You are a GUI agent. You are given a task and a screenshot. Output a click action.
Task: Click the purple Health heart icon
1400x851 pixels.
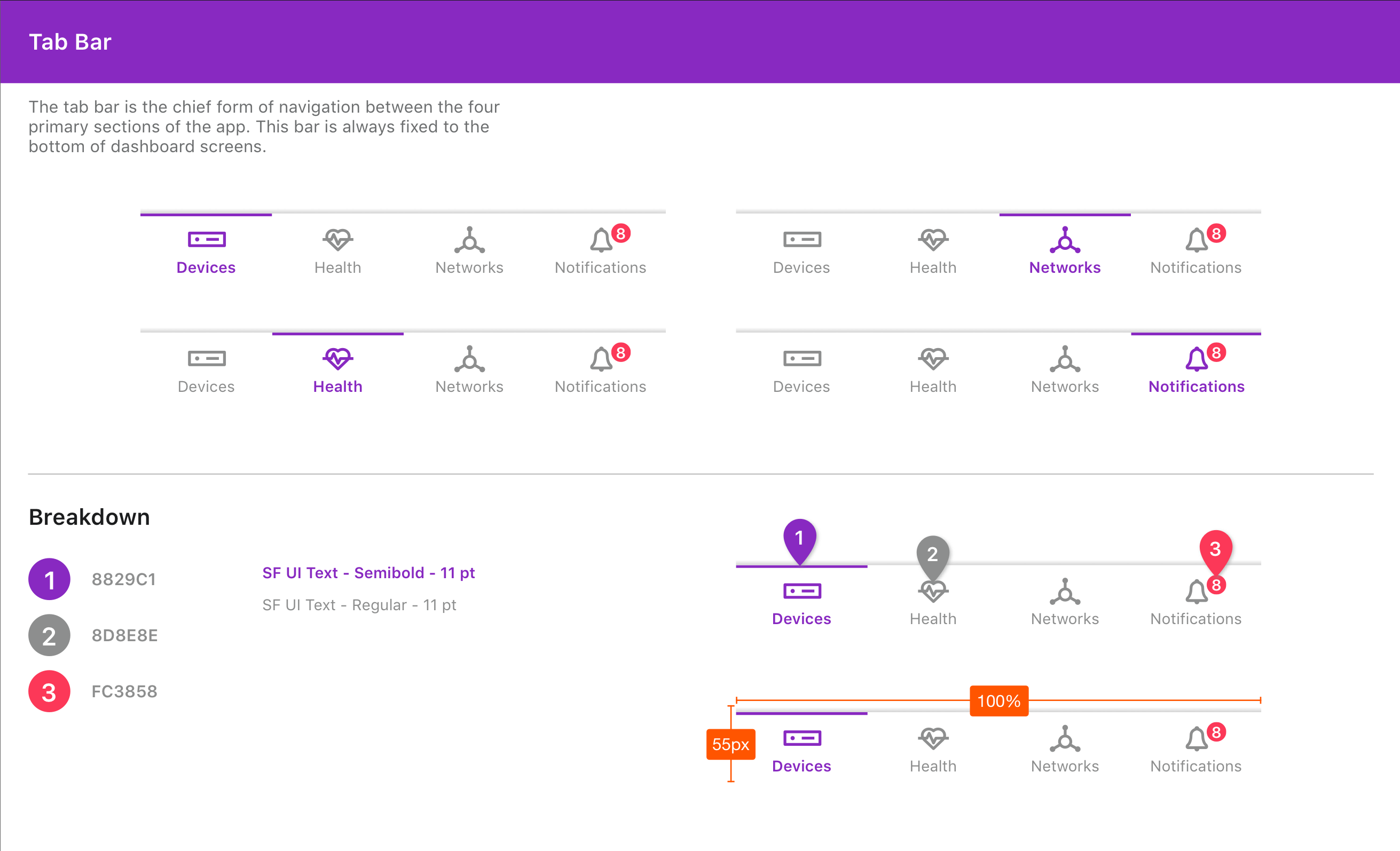(338, 358)
